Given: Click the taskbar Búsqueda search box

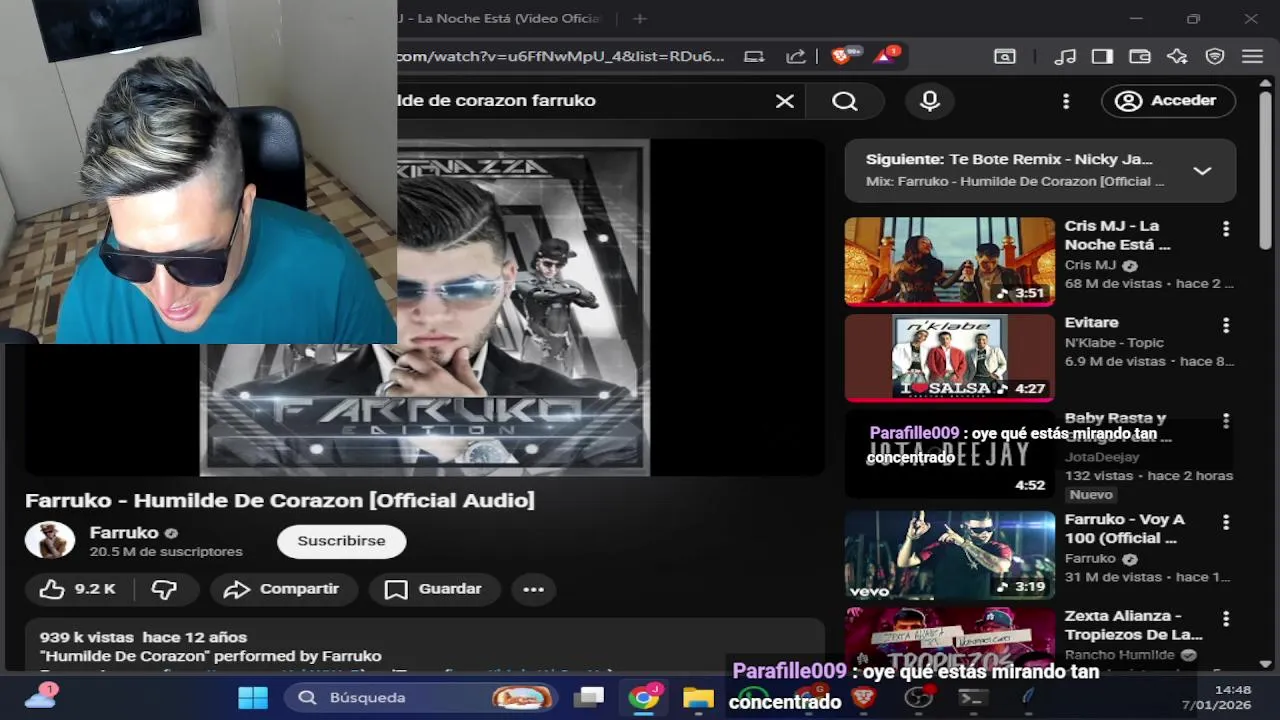Looking at the screenshot, I should click(x=420, y=697).
